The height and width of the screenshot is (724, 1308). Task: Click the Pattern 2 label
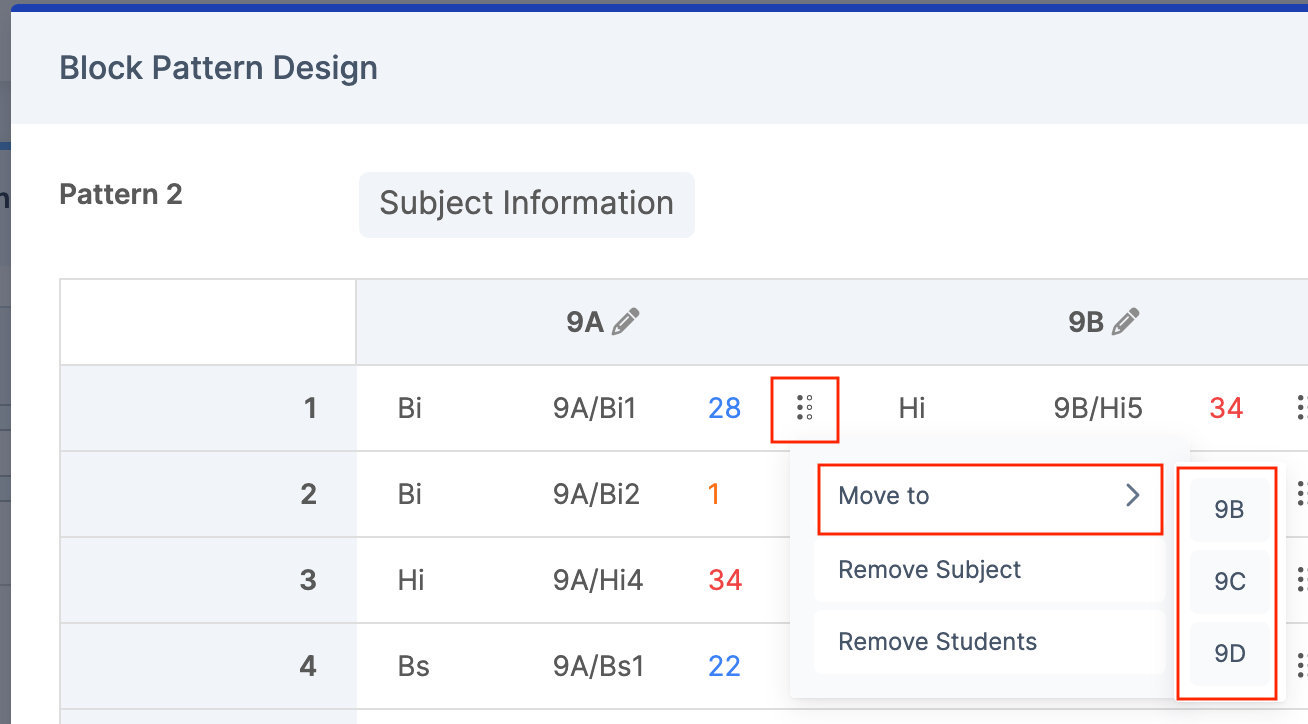click(x=121, y=194)
